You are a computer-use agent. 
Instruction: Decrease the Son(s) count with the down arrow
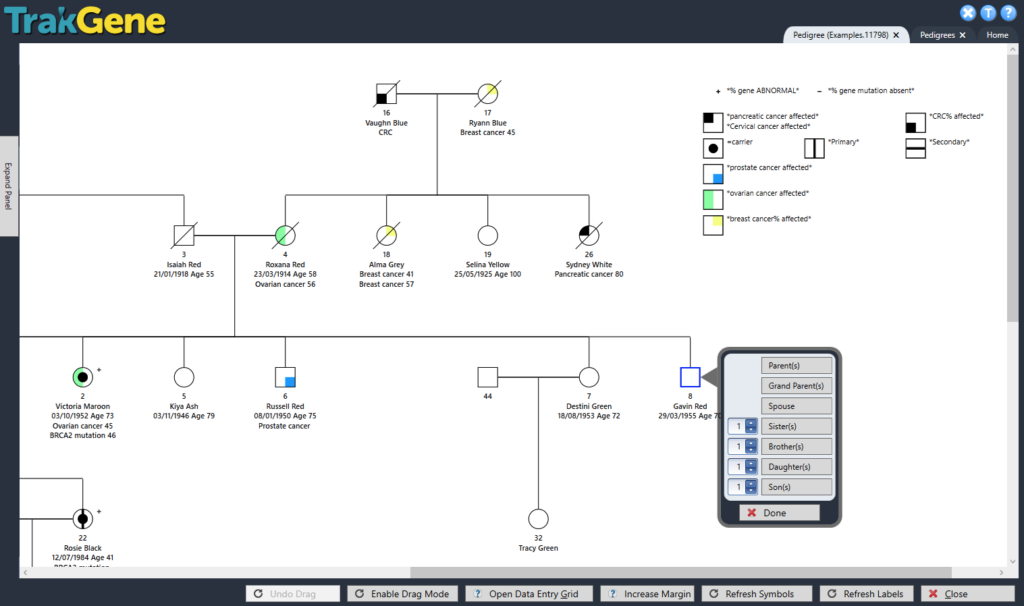[x=751, y=491]
